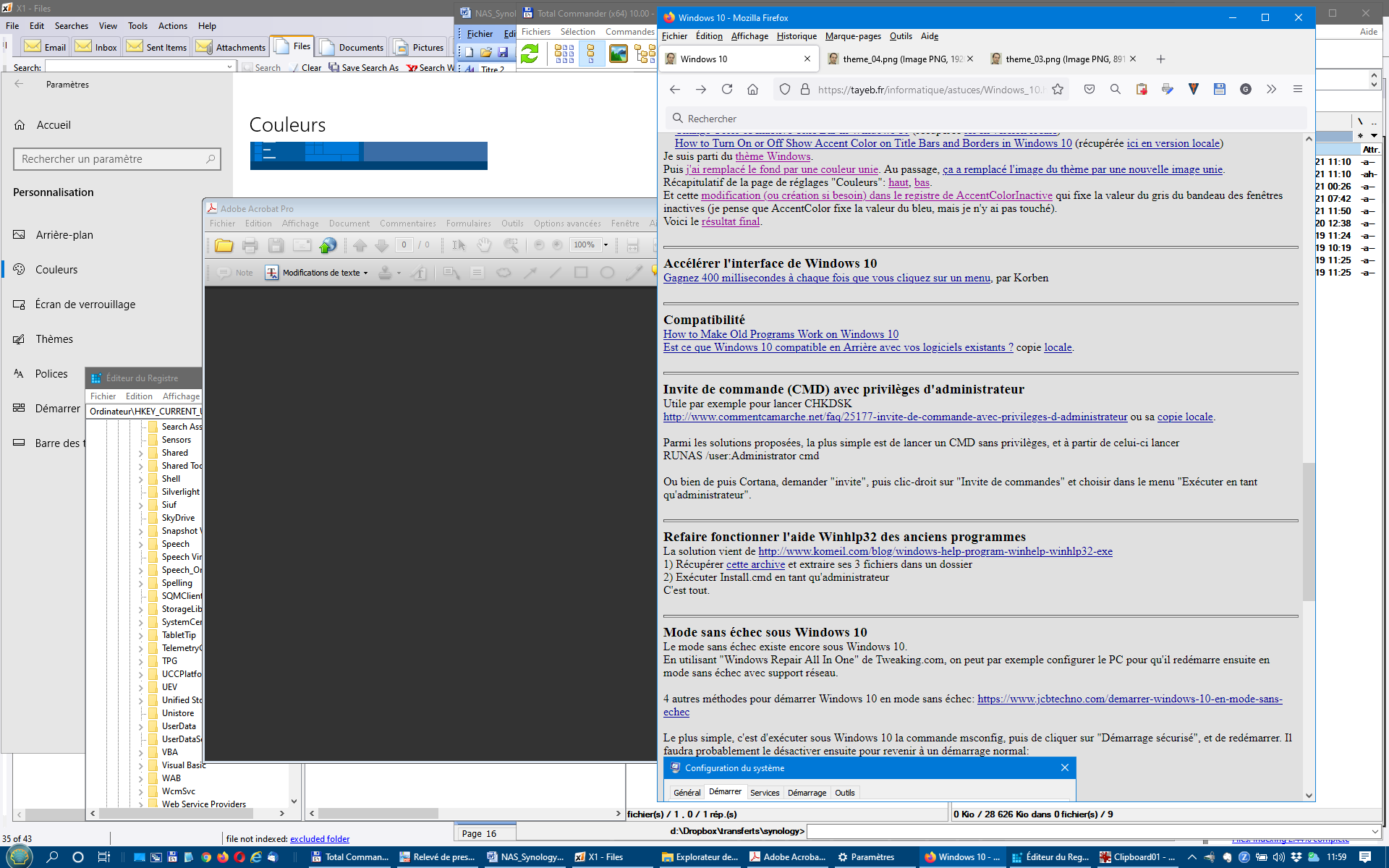
Task: Show more Firefox toolbar tools chevron
Action: tap(1272, 89)
